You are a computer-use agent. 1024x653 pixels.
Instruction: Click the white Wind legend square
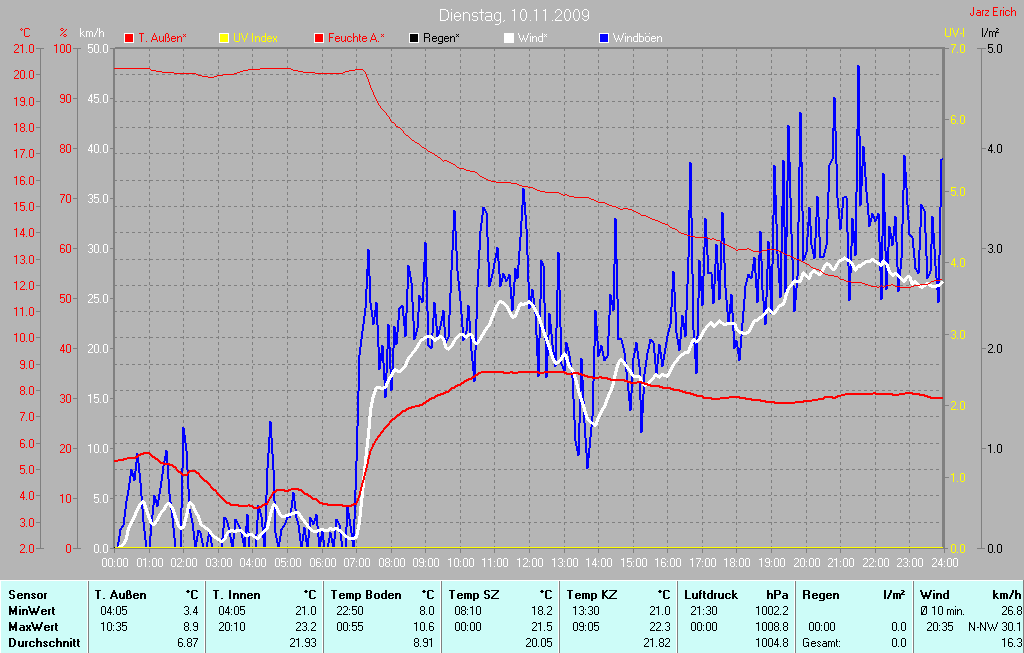tap(509, 38)
